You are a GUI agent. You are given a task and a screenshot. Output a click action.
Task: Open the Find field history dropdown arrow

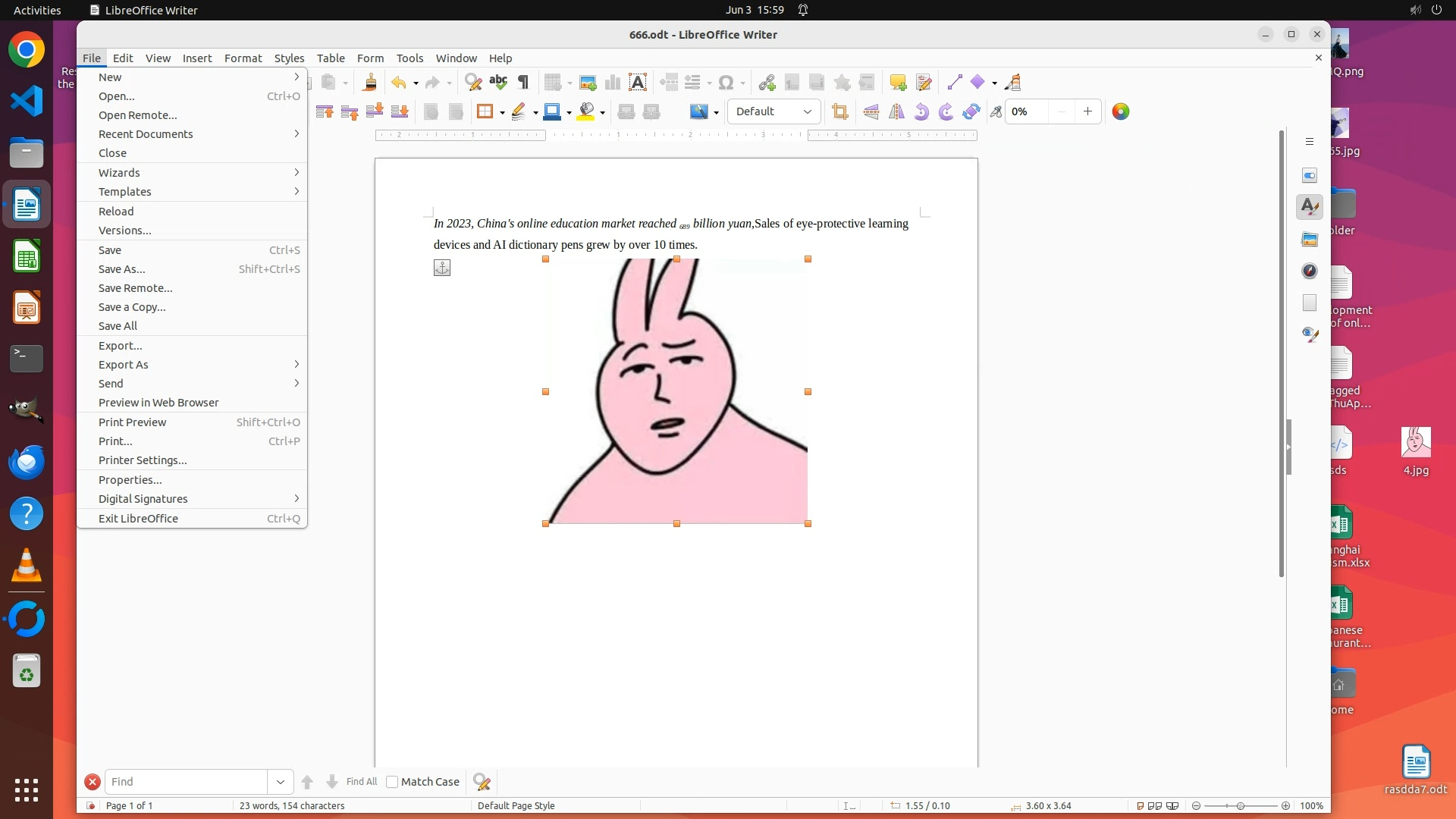(280, 782)
